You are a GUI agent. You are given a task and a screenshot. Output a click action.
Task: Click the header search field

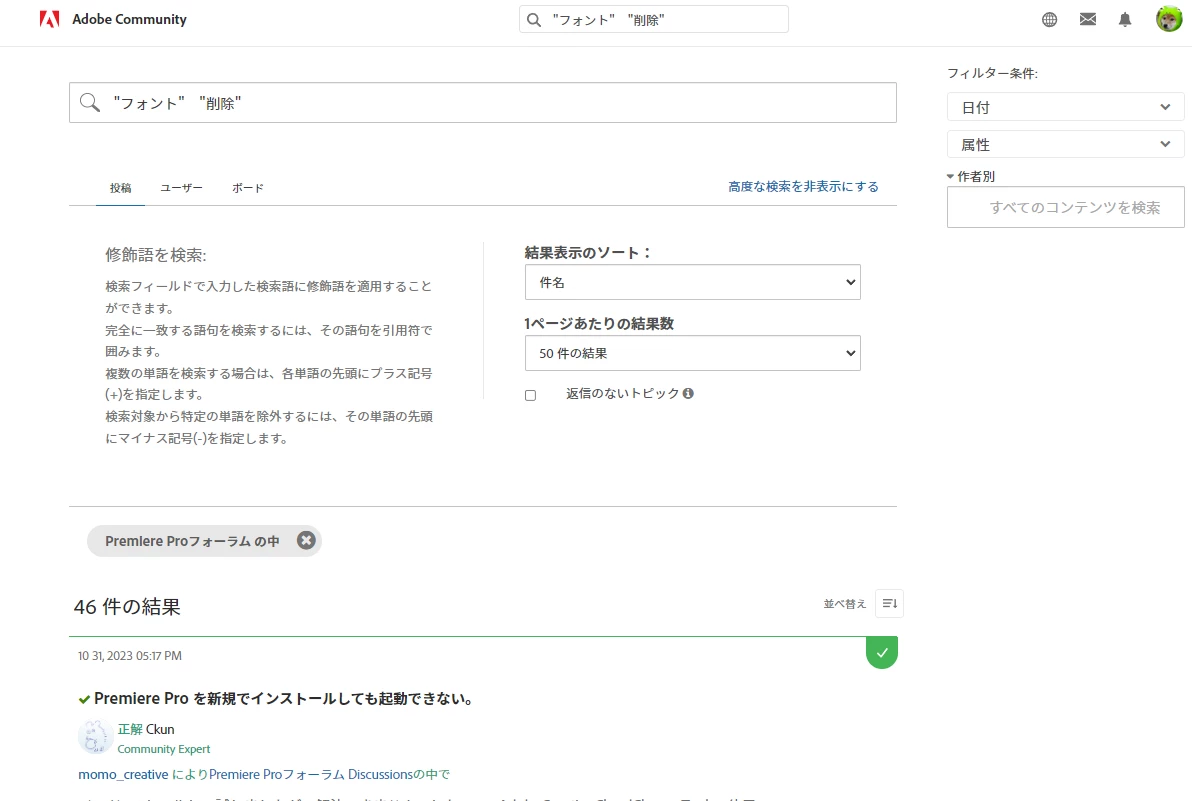pos(654,20)
